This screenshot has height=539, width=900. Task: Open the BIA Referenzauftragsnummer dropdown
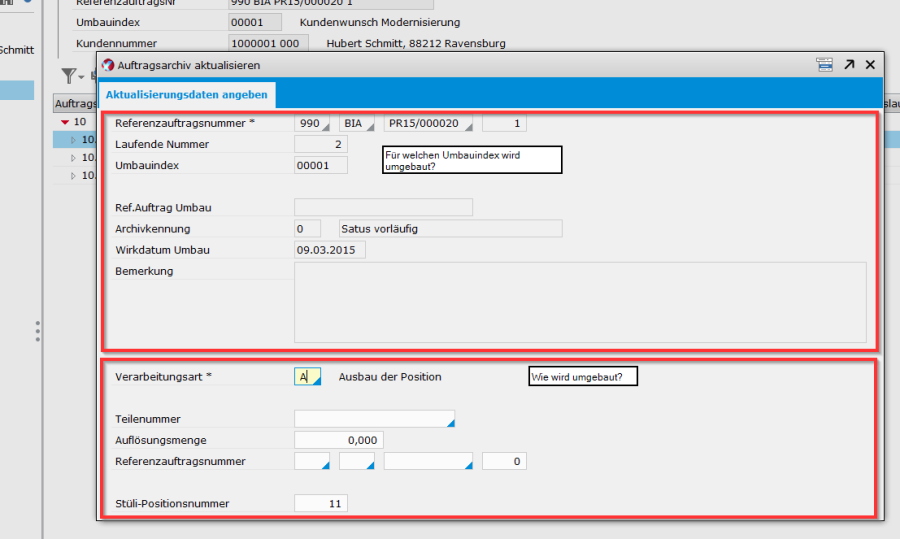356,124
